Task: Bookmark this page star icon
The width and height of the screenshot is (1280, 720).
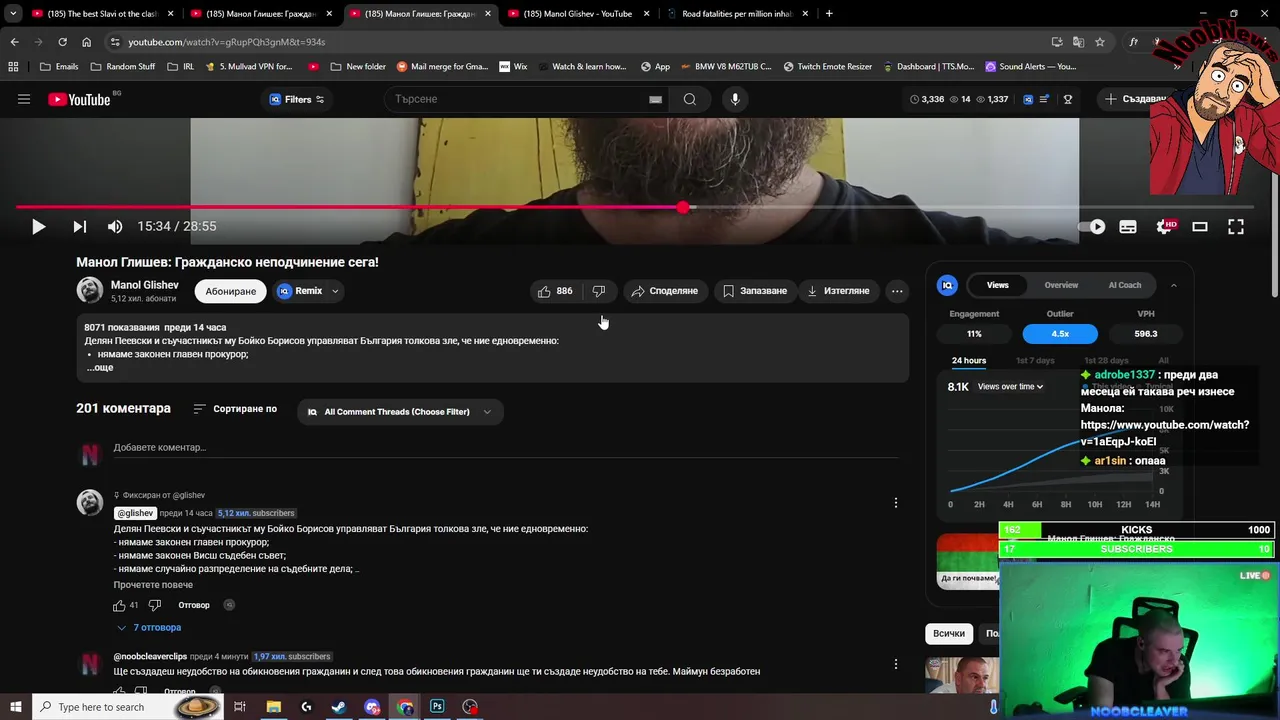Action: coord(1100,42)
